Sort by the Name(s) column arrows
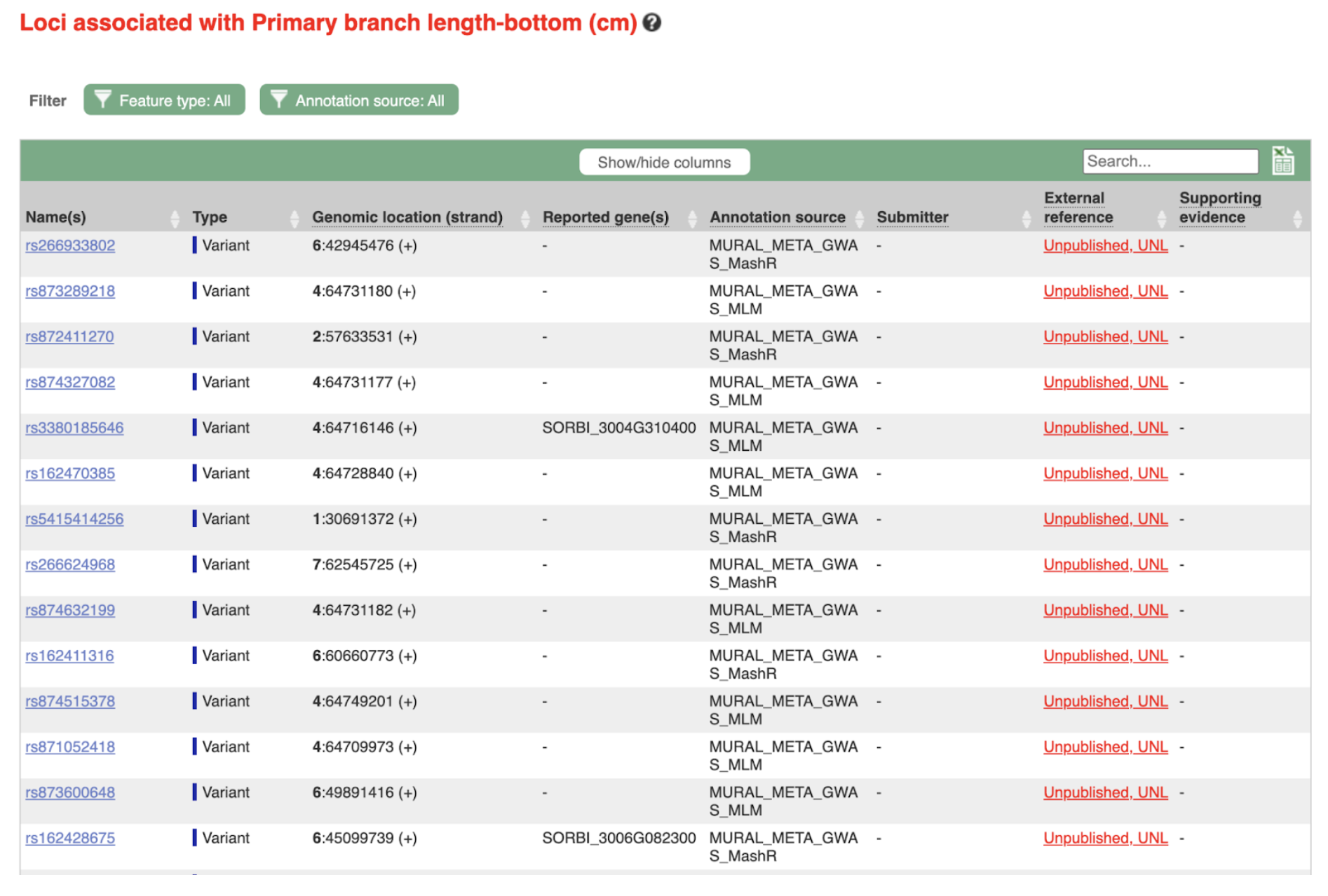 (175, 219)
